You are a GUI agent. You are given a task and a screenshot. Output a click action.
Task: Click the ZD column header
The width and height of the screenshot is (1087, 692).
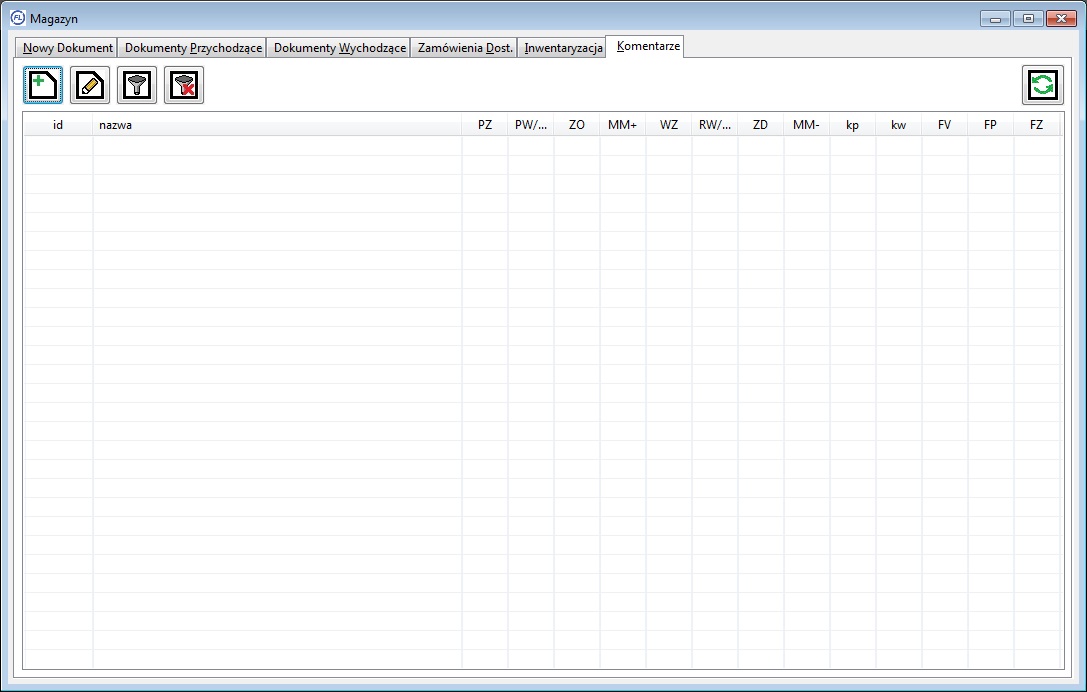tap(760, 125)
